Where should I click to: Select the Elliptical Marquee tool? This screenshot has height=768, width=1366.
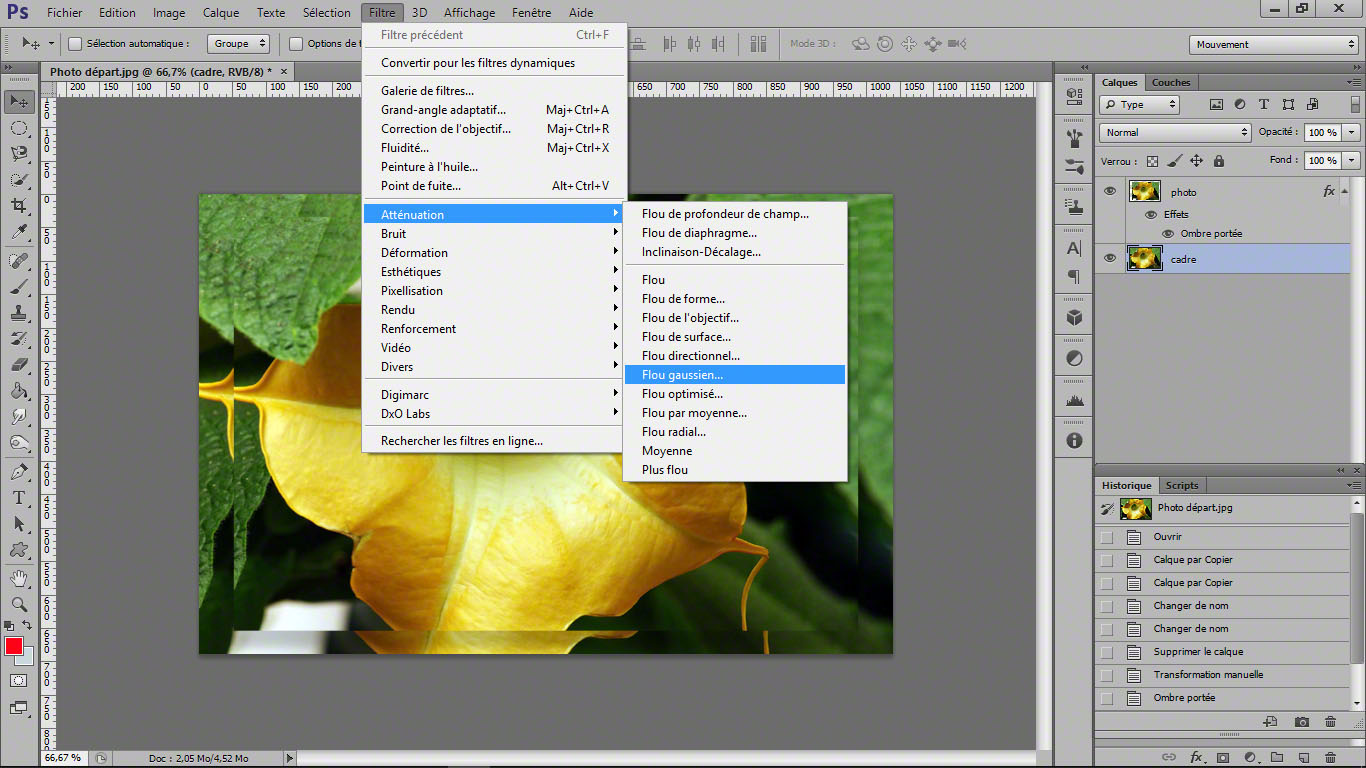[19, 128]
